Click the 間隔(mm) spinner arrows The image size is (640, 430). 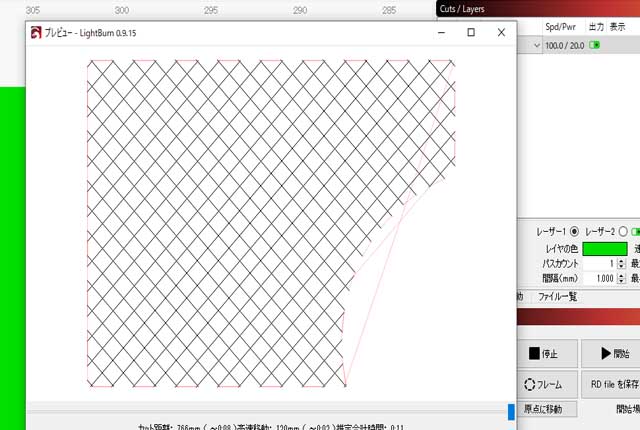click(x=621, y=278)
